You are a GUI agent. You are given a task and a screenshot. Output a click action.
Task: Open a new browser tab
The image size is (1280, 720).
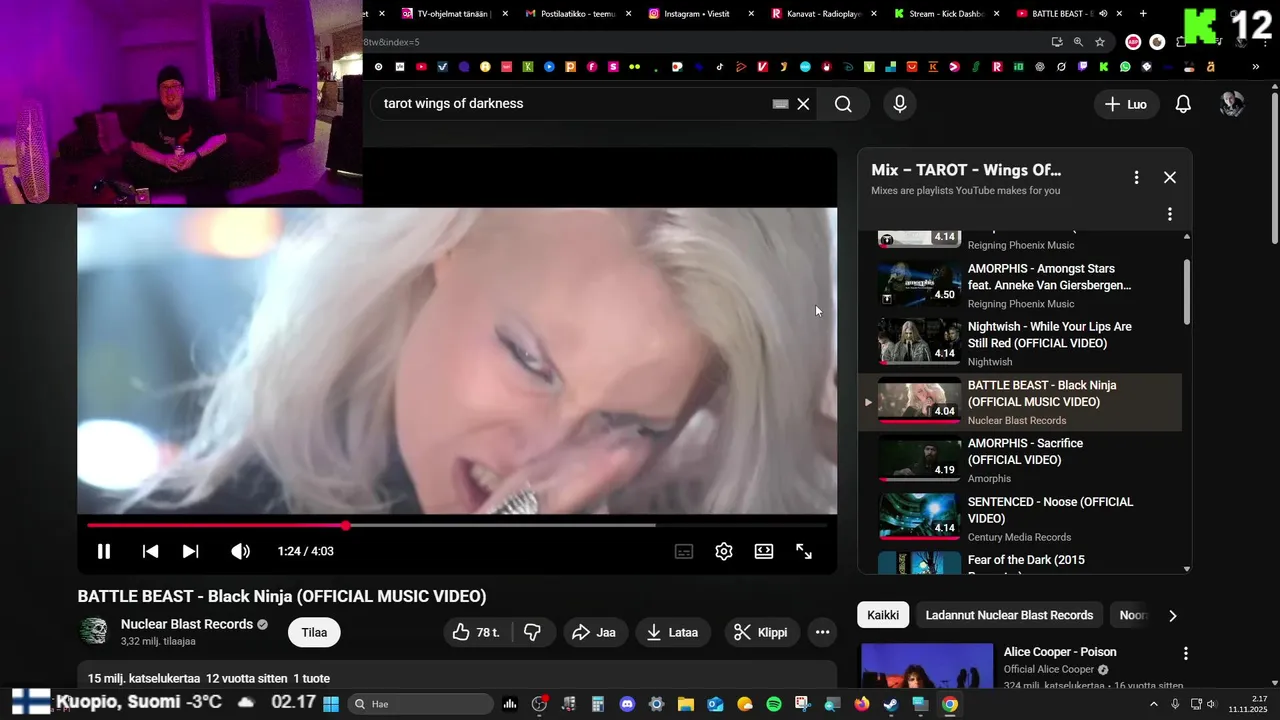(1143, 13)
